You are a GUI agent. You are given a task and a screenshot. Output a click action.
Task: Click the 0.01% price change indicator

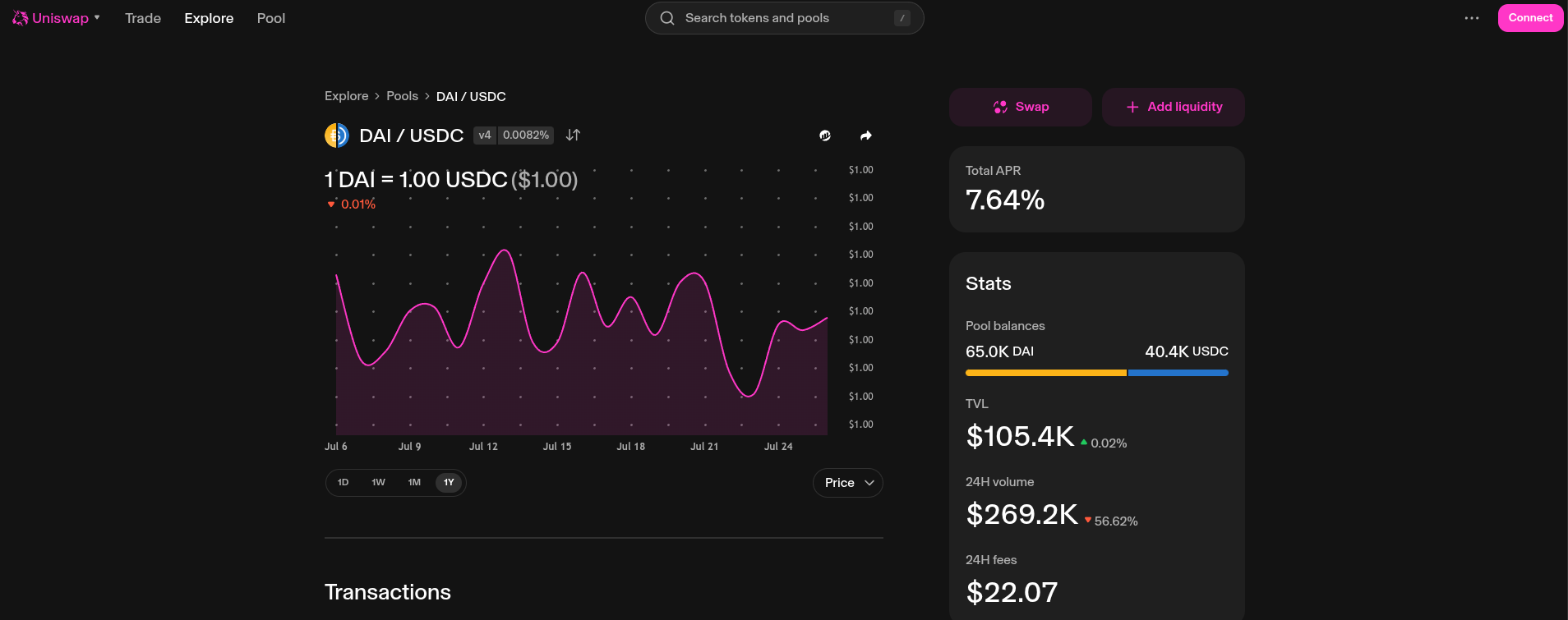coord(352,204)
